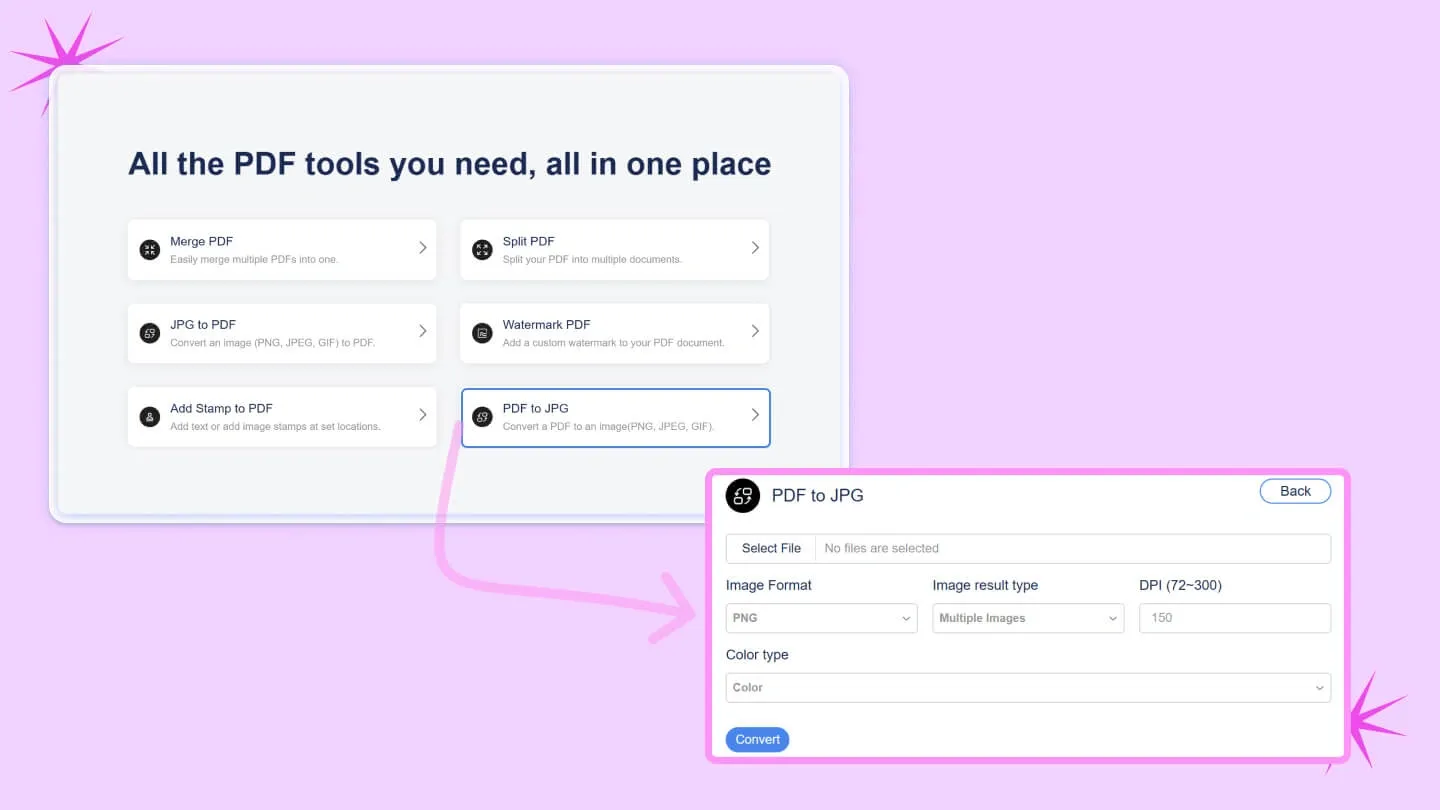Focus the DPI input field
The width and height of the screenshot is (1440, 810).
(x=1235, y=618)
